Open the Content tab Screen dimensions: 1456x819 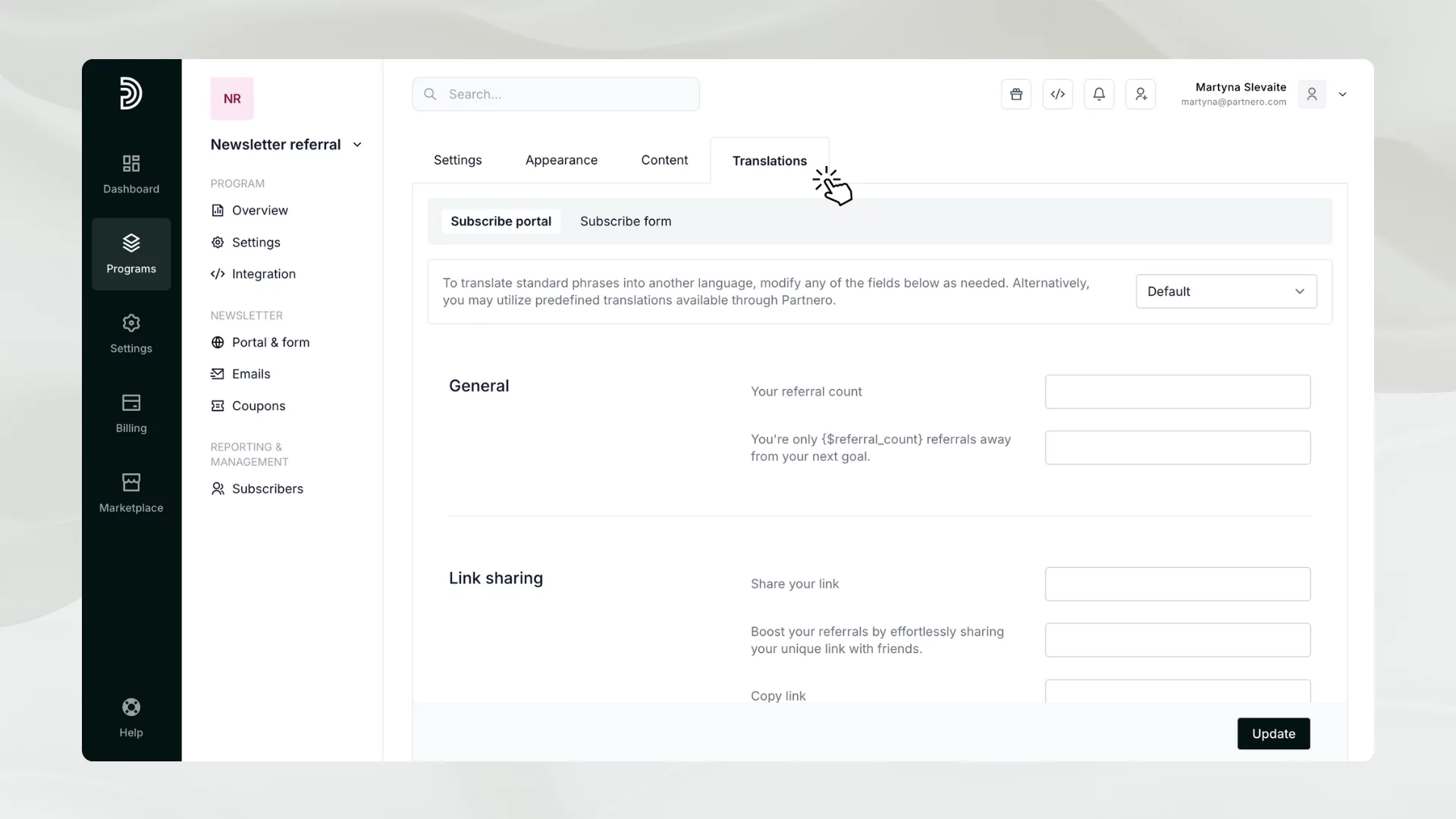[664, 160]
